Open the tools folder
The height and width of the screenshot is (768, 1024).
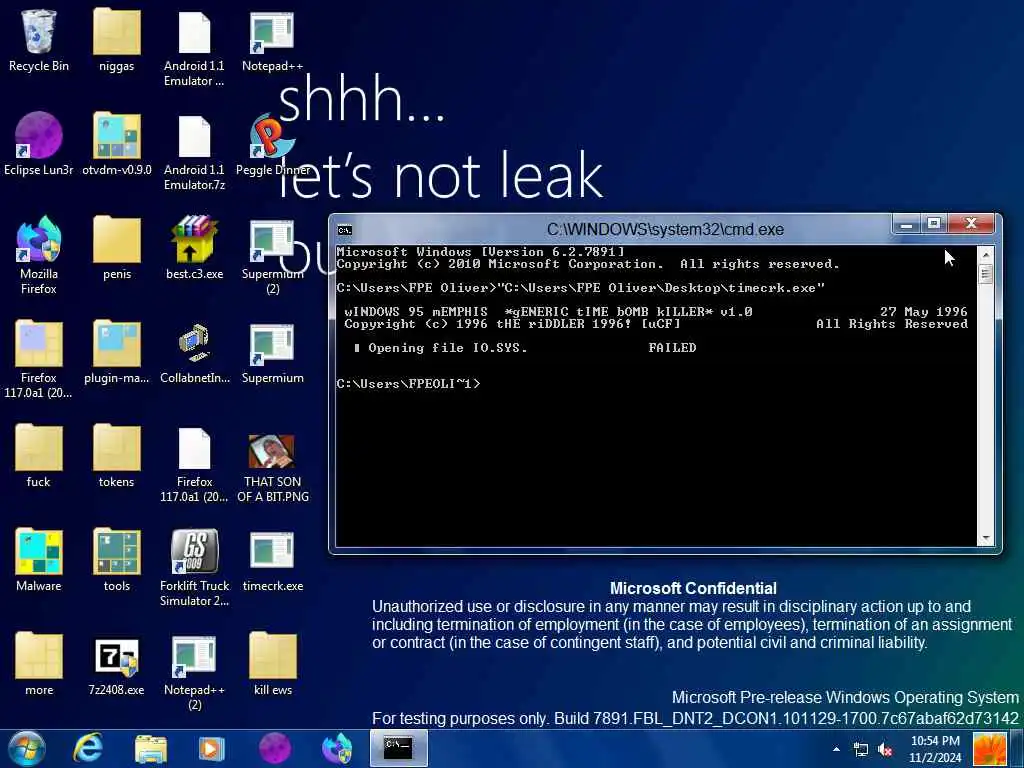(x=116, y=560)
